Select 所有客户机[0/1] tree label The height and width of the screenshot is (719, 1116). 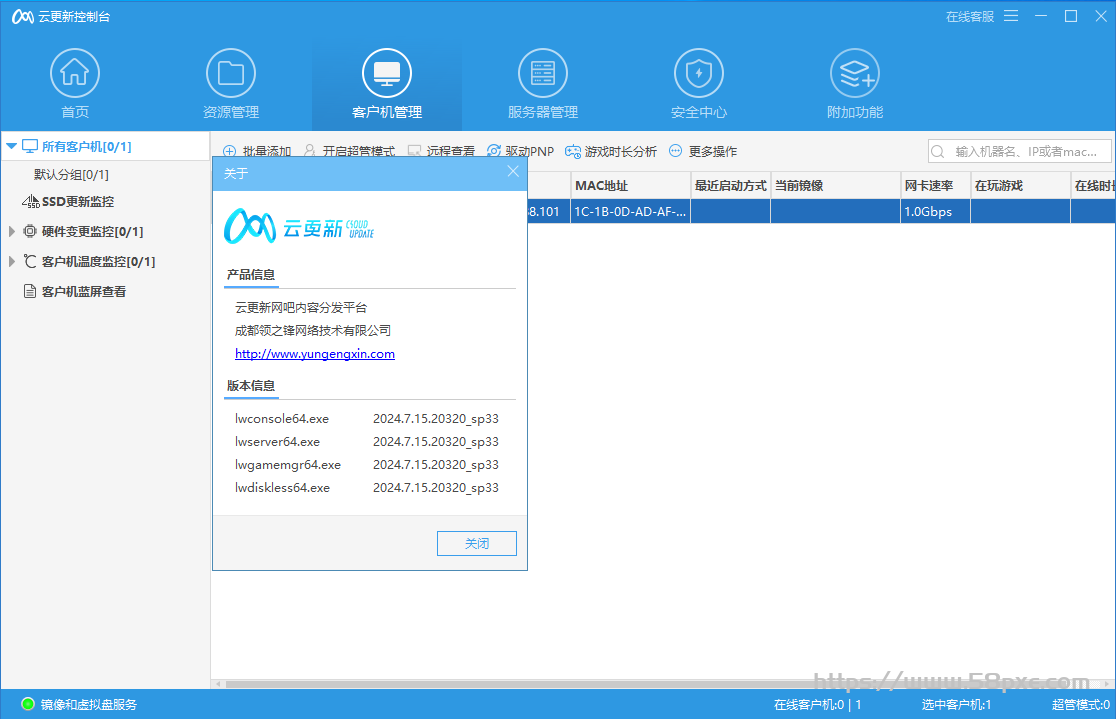tap(86, 147)
